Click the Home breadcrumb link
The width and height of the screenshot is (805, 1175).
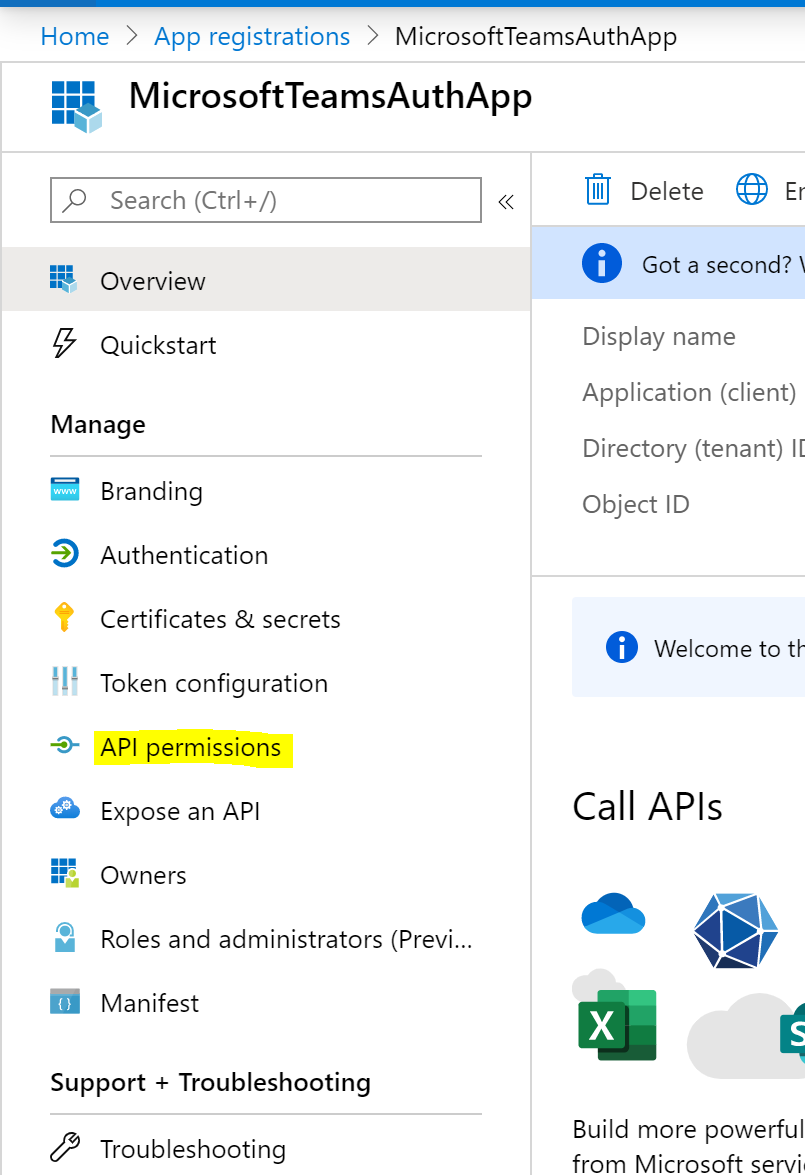(75, 37)
